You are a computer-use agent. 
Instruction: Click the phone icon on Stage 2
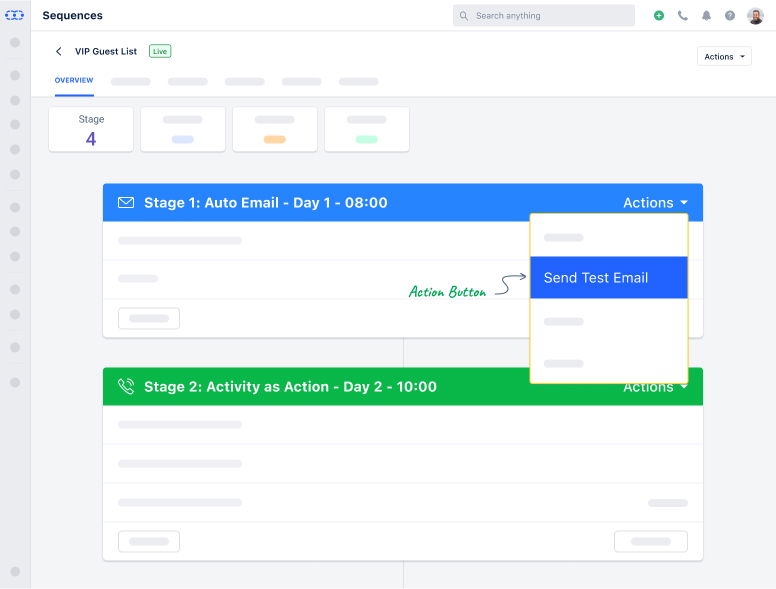[x=126, y=387]
